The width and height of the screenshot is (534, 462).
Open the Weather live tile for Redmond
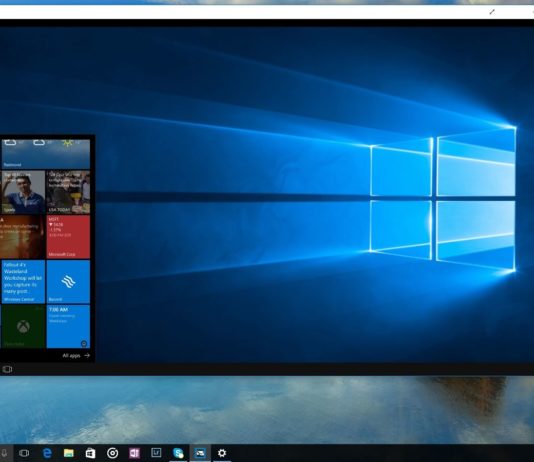tap(46, 154)
